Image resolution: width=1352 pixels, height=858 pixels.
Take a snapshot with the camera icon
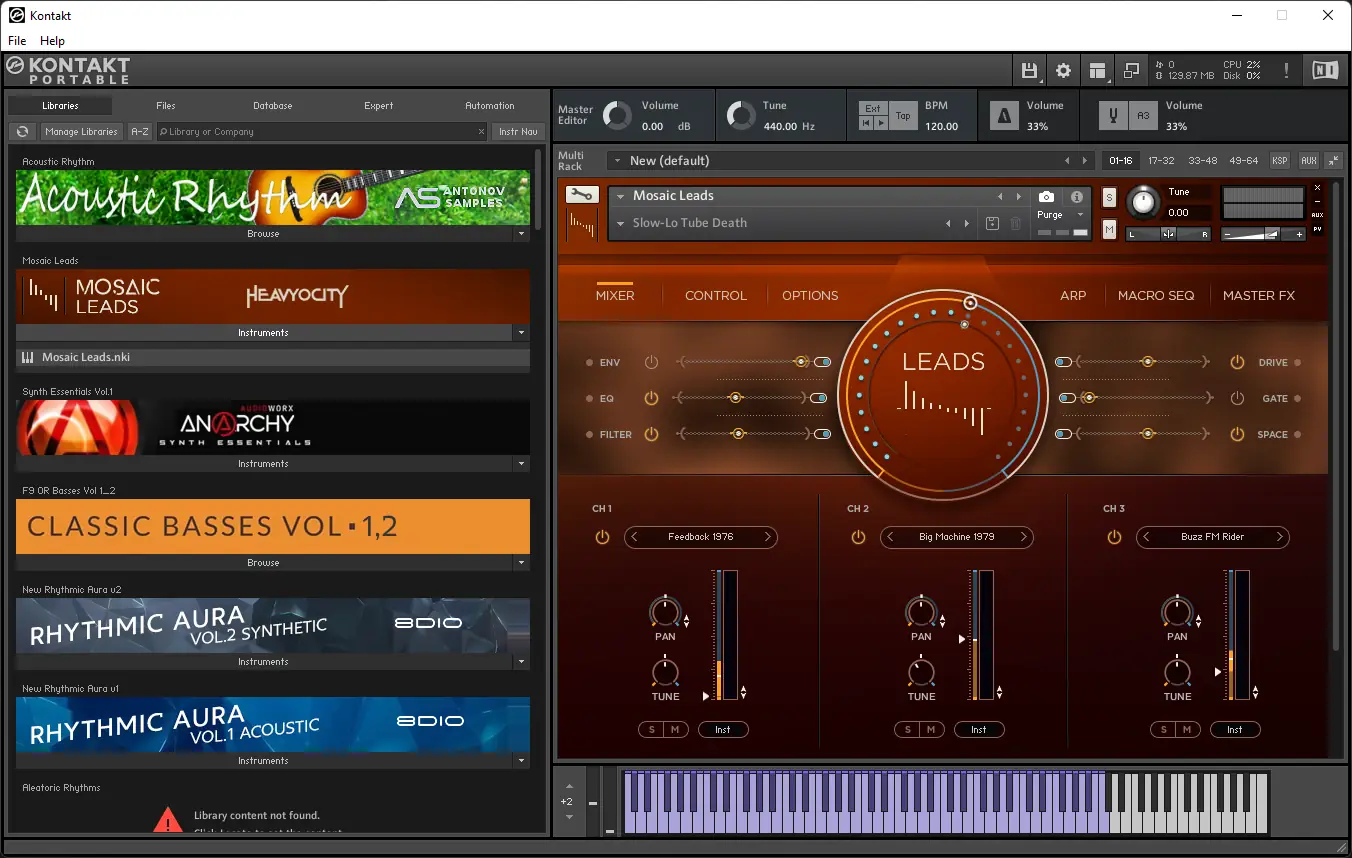tap(1046, 196)
